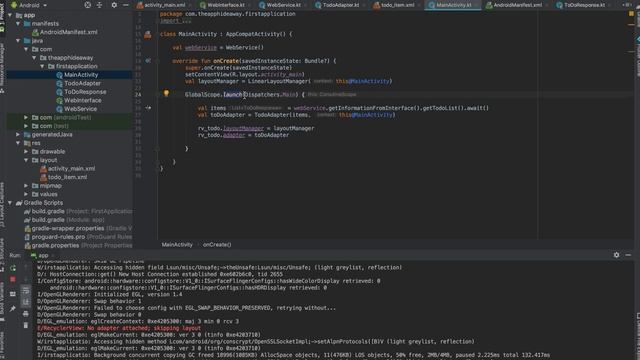Screen dimensions: 640x360
Task: Rerun the app from Run panel
Action: point(13,268)
